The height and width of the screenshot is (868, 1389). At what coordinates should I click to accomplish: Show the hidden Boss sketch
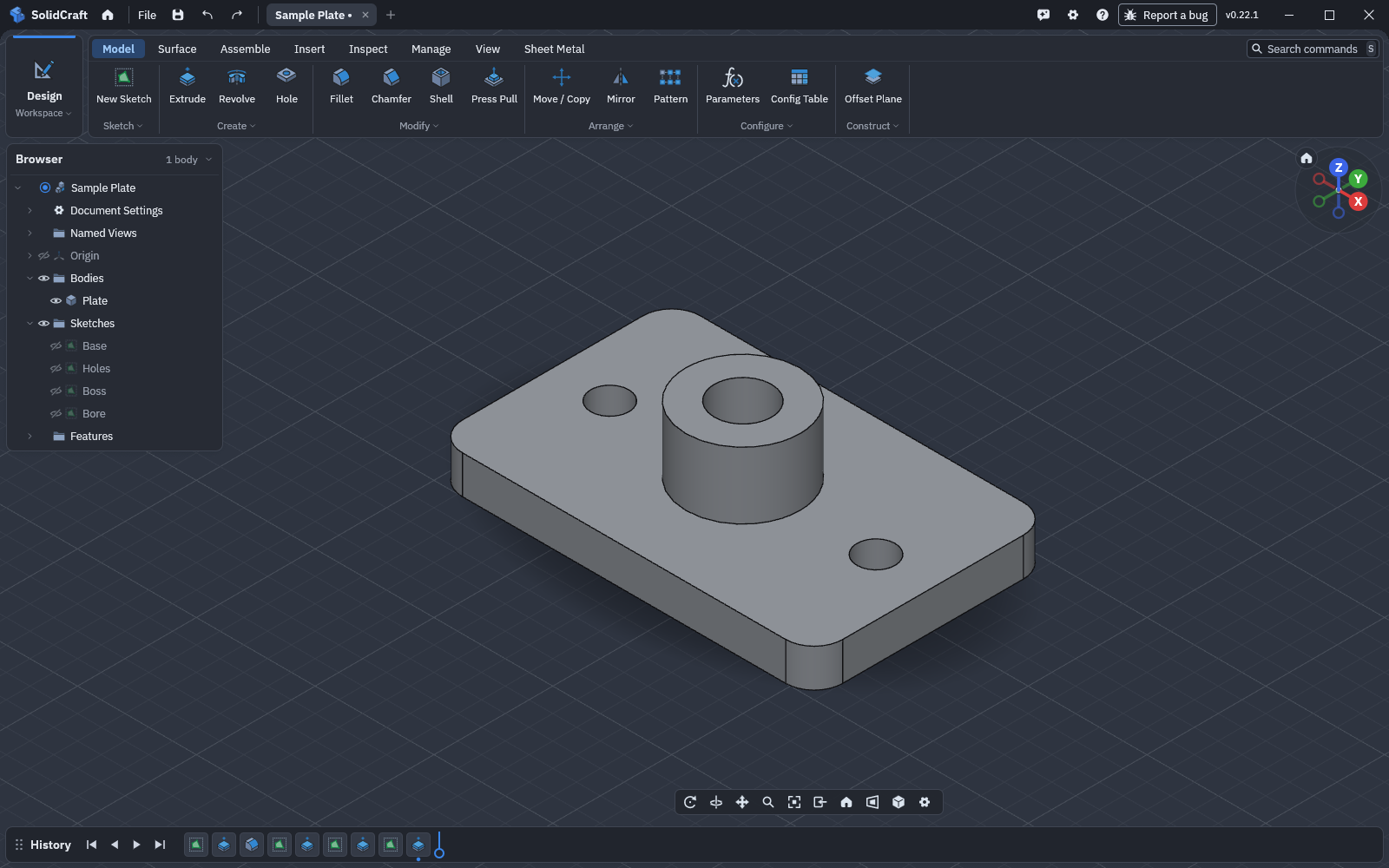tap(56, 391)
